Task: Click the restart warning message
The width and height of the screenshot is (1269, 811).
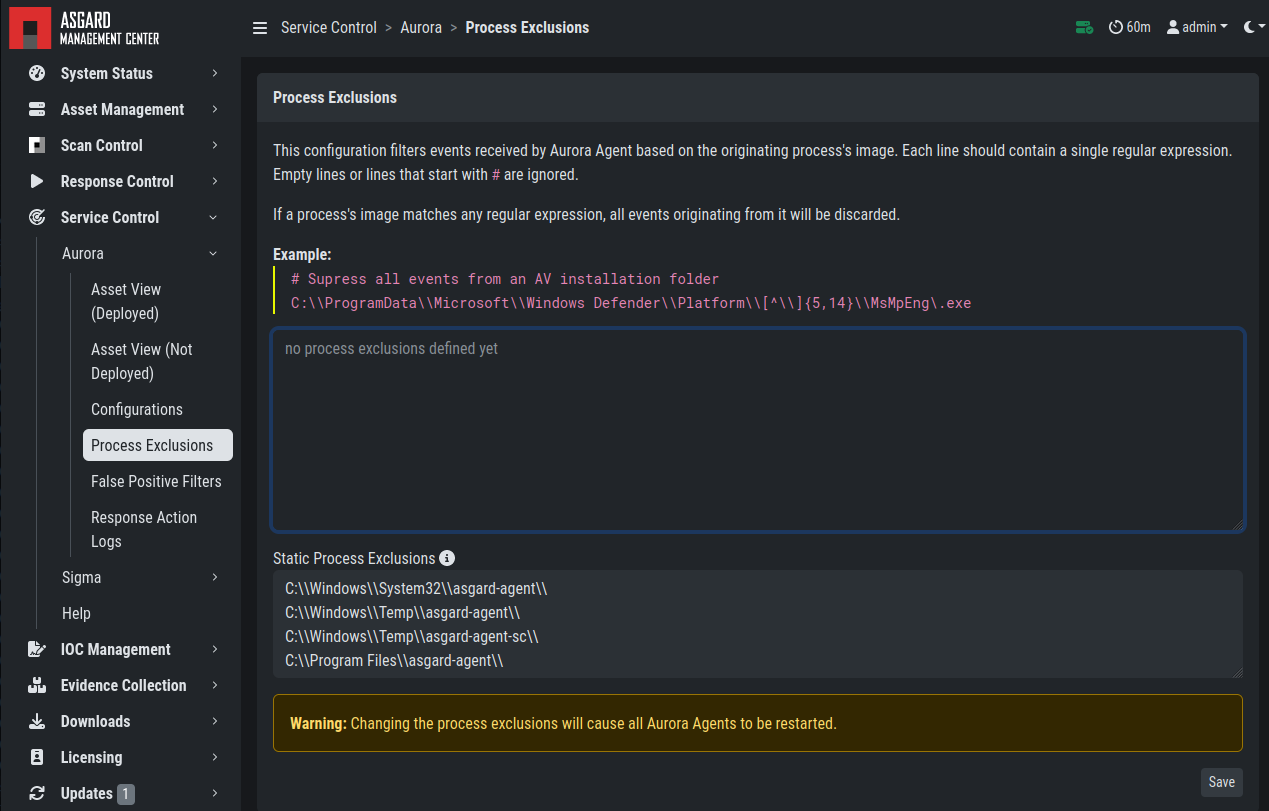Action: (x=758, y=723)
